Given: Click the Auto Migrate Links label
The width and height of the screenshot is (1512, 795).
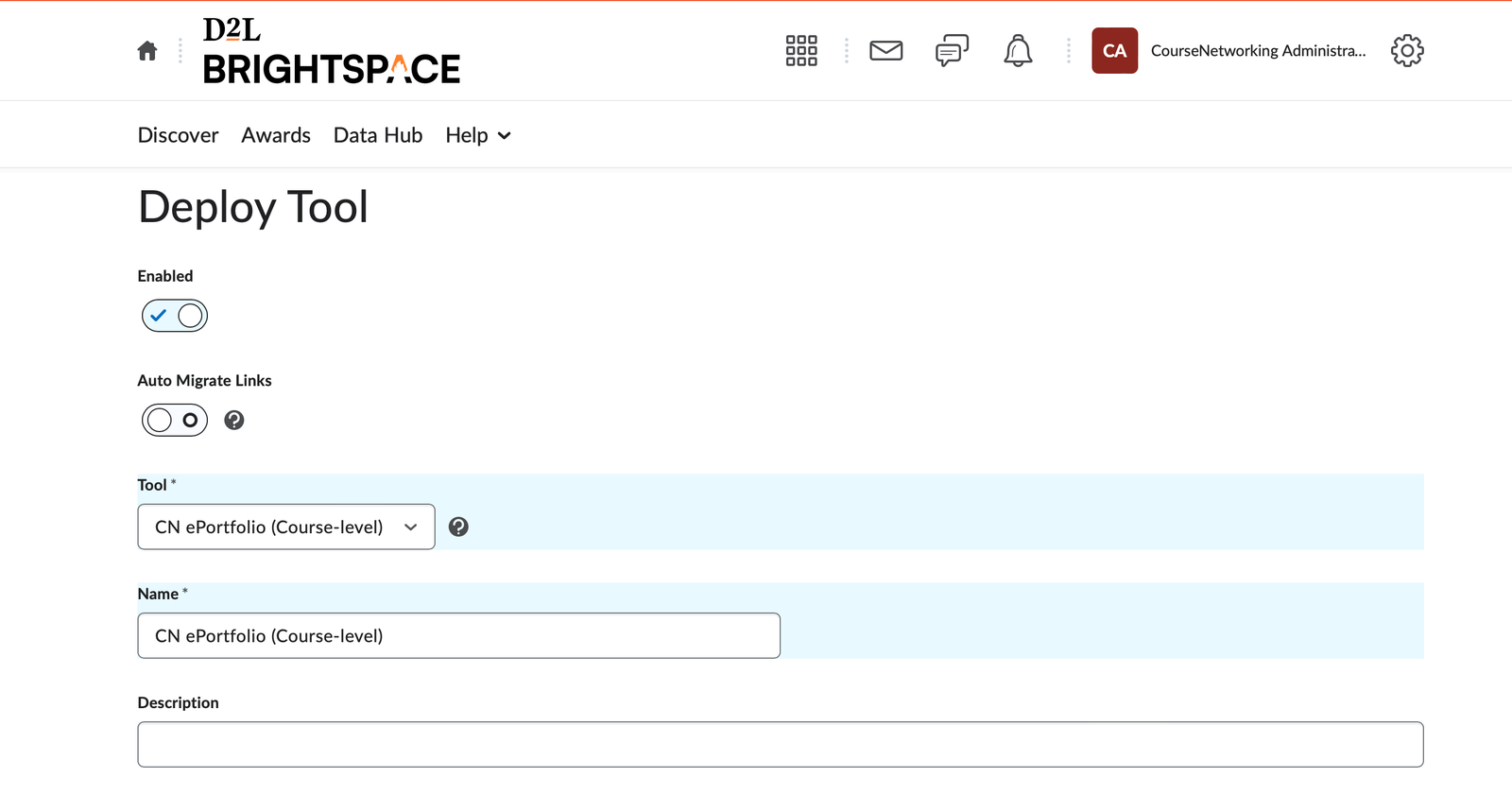Looking at the screenshot, I should tap(204, 381).
